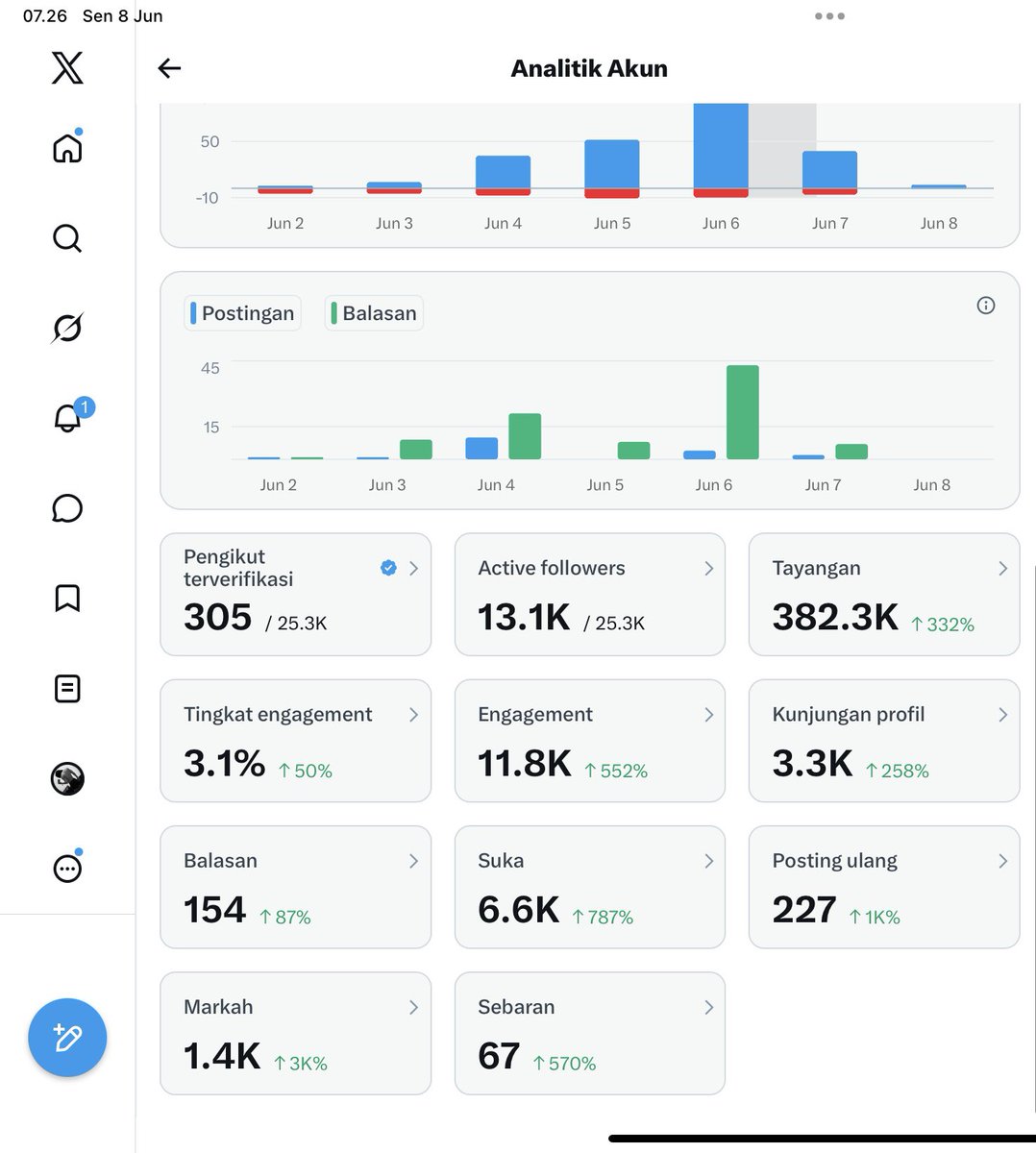Click the Sen 8 Jun status date
Image resolution: width=1036 pixels, height=1153 pixels.
tap(122, 16)
